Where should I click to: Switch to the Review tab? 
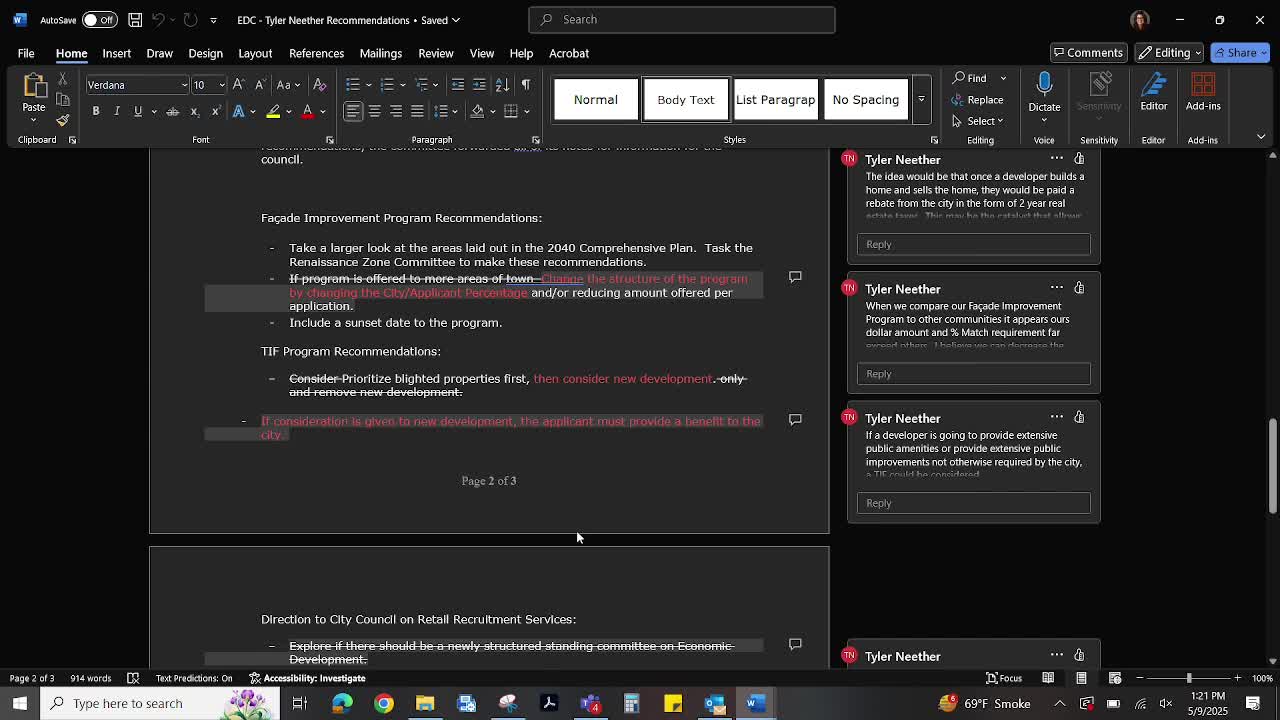pyautogui.click(x=435, y=53)
